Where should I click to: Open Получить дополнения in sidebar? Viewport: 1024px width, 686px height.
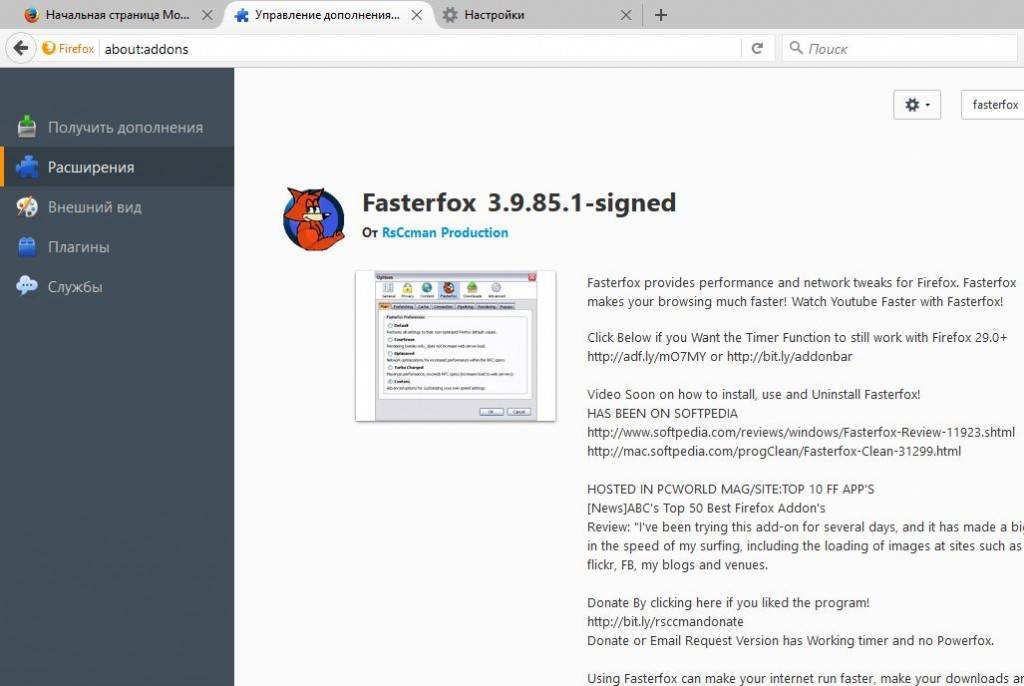click(x=118, y=127)
